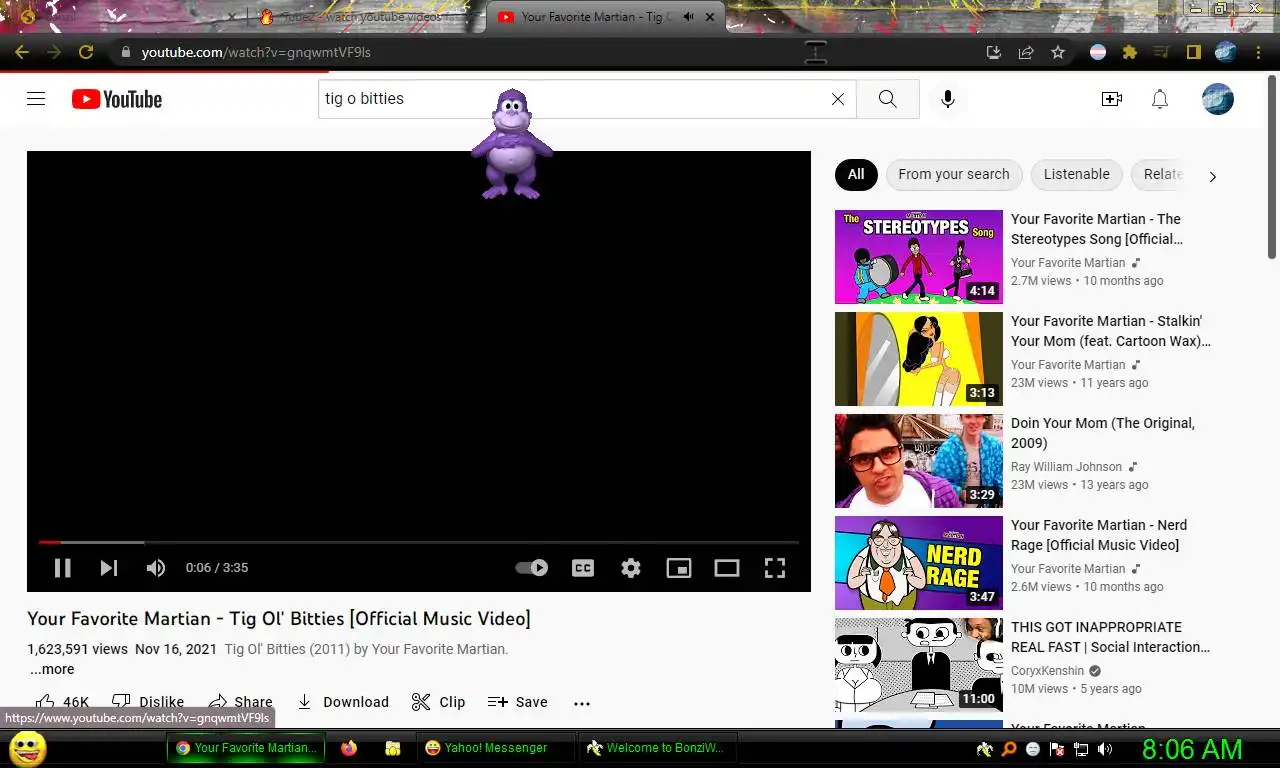
Task: Visit the CoryxKenshin channel
Action: [1047, 671]
